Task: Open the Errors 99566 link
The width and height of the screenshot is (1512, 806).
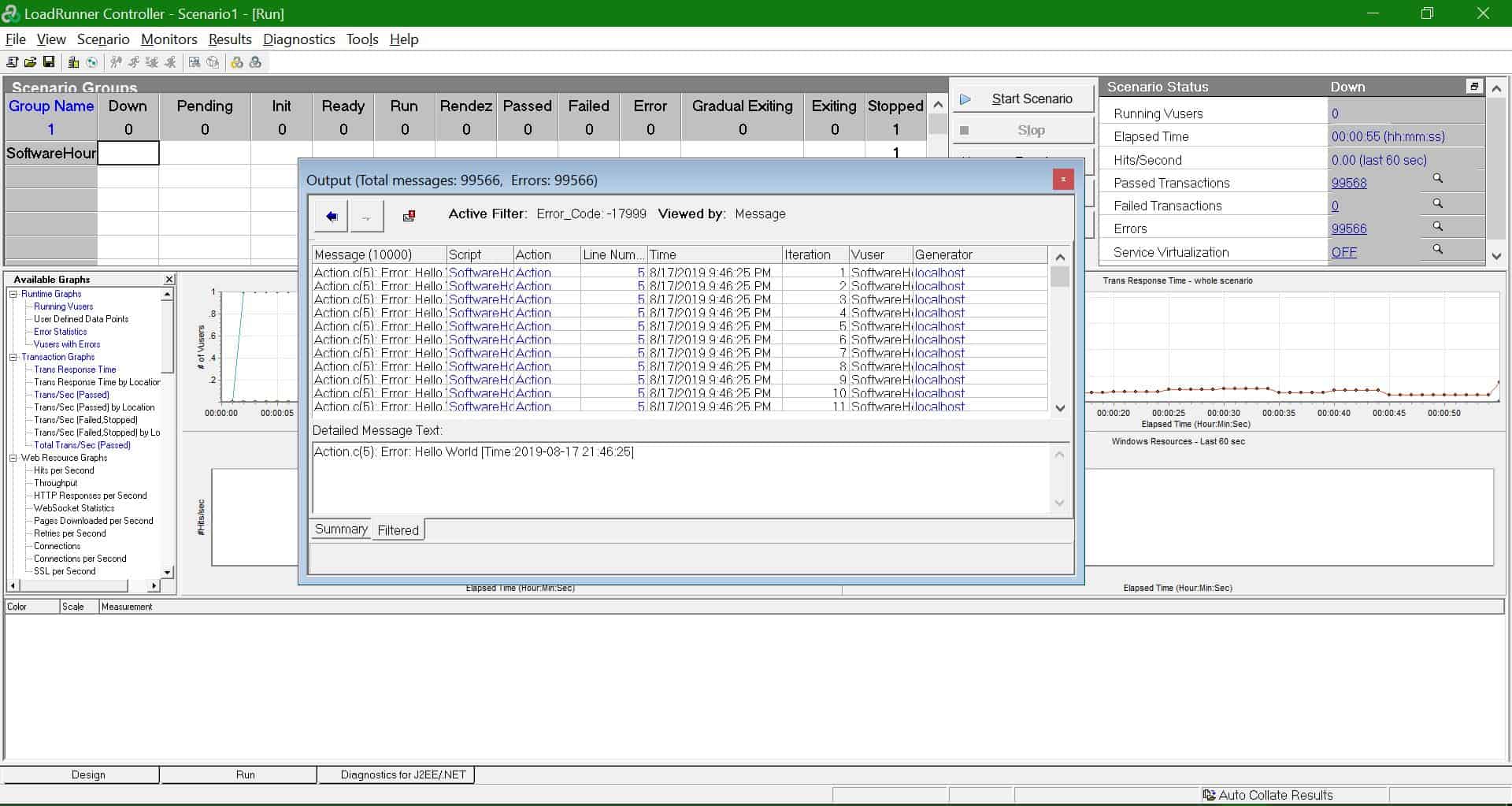Action: point(1349,228)
